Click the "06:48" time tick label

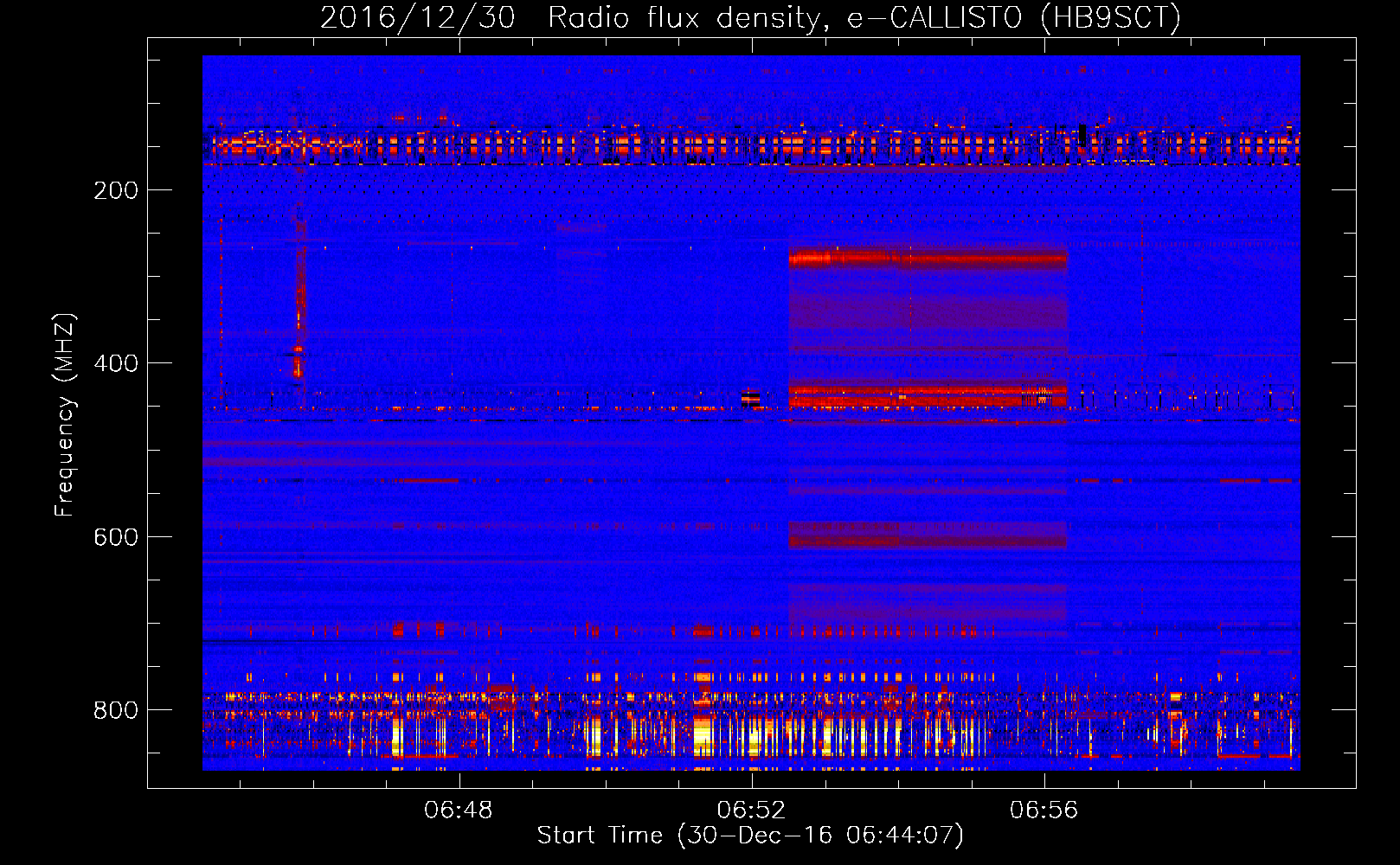[459, 811]
